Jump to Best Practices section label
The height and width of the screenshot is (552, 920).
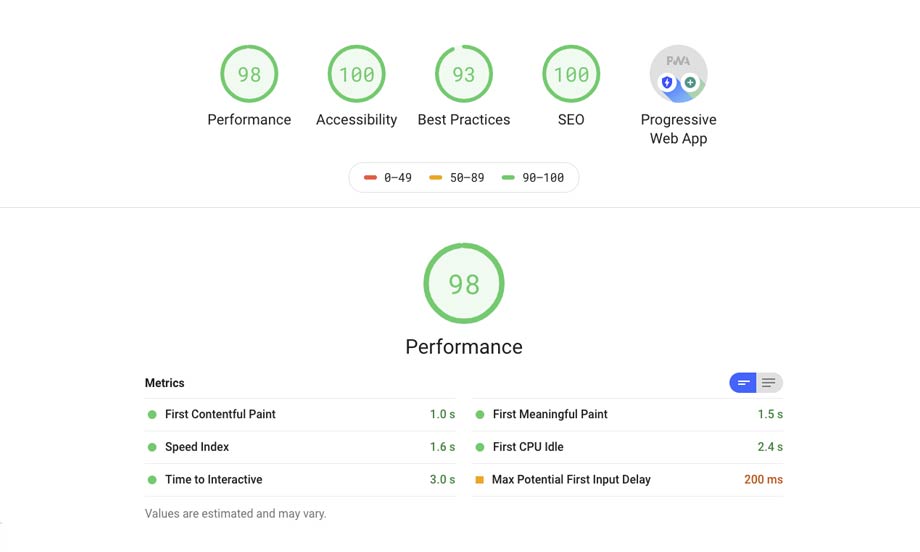pos(464,120)
